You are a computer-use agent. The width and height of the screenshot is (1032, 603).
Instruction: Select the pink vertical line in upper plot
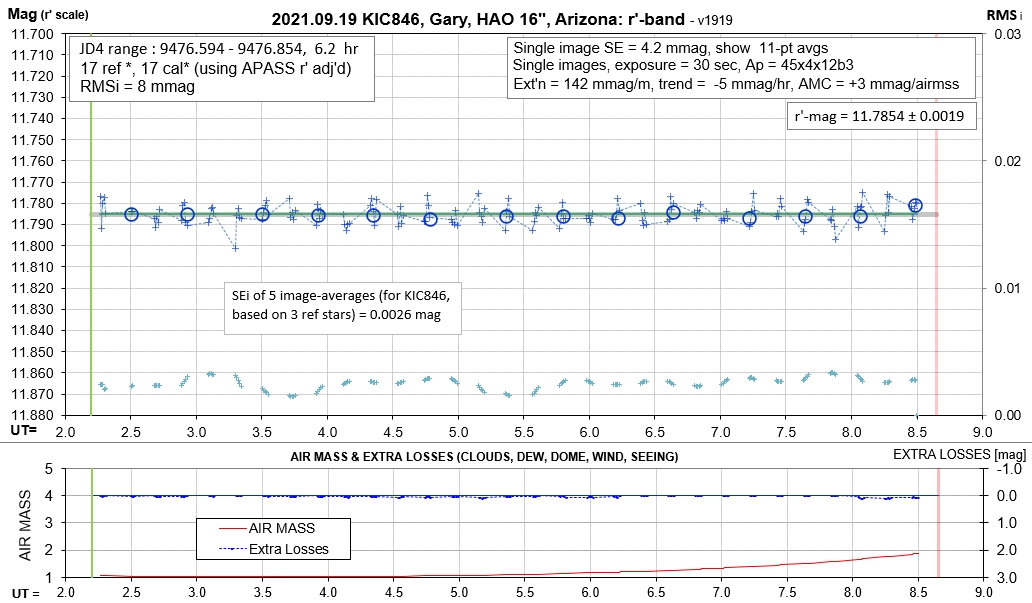[x=936, y=300]
